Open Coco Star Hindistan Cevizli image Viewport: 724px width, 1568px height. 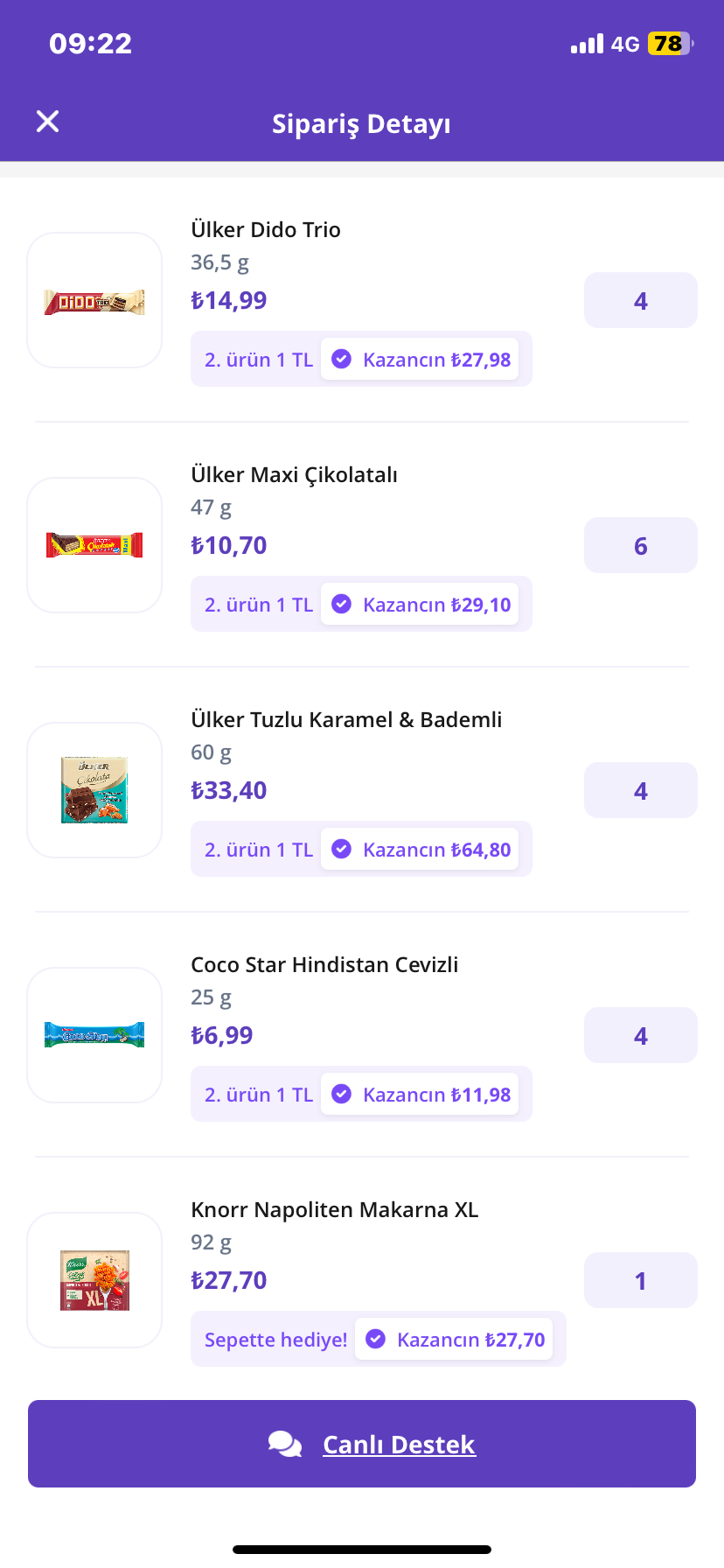[94, 1035]
